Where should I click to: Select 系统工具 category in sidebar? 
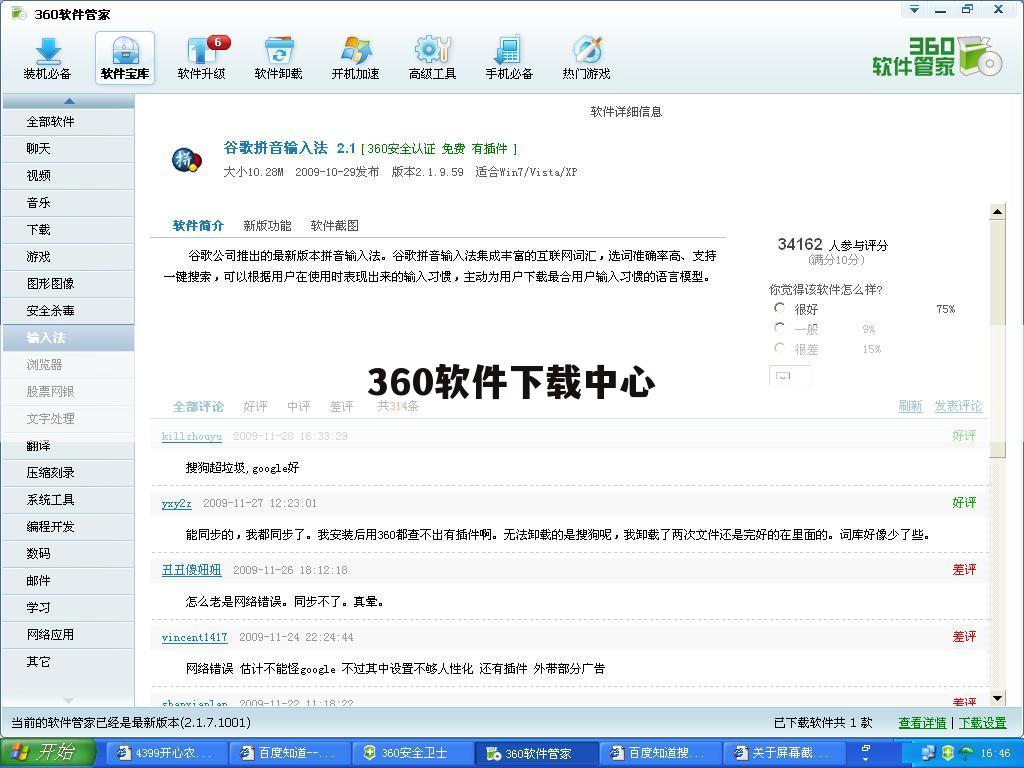69,500
